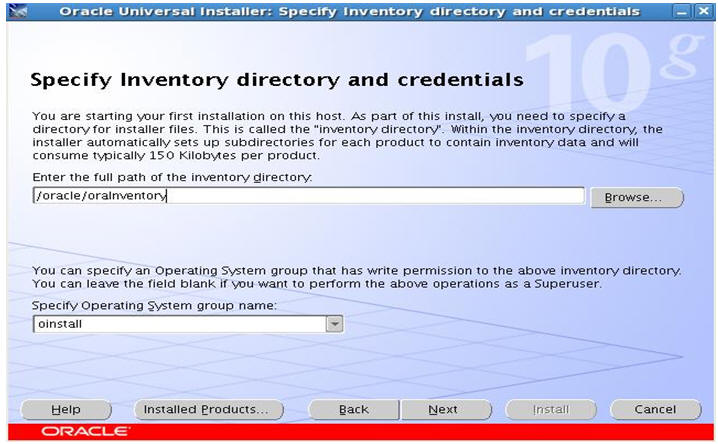This screenshot has height=444, width=718.
Task: Cancel the Oracle installation
Action: pyautogui.click(x=655, y=410)
